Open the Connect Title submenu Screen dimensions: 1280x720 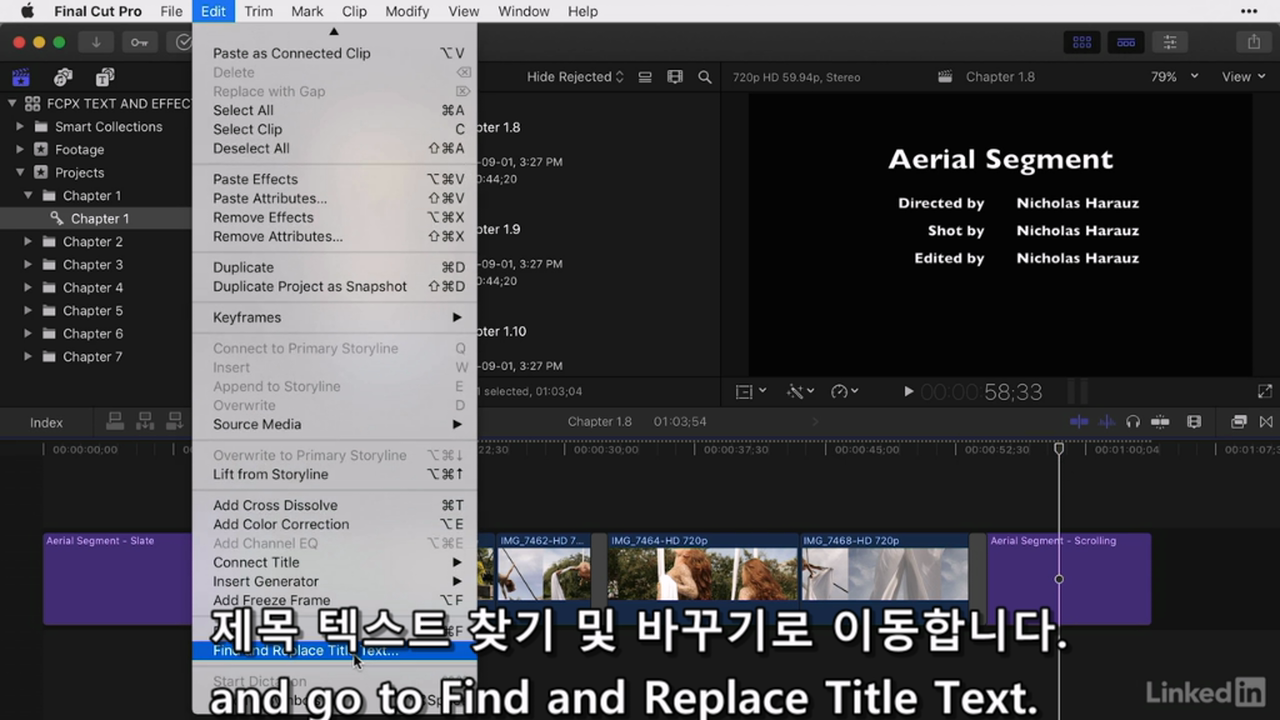coord(334,562)
